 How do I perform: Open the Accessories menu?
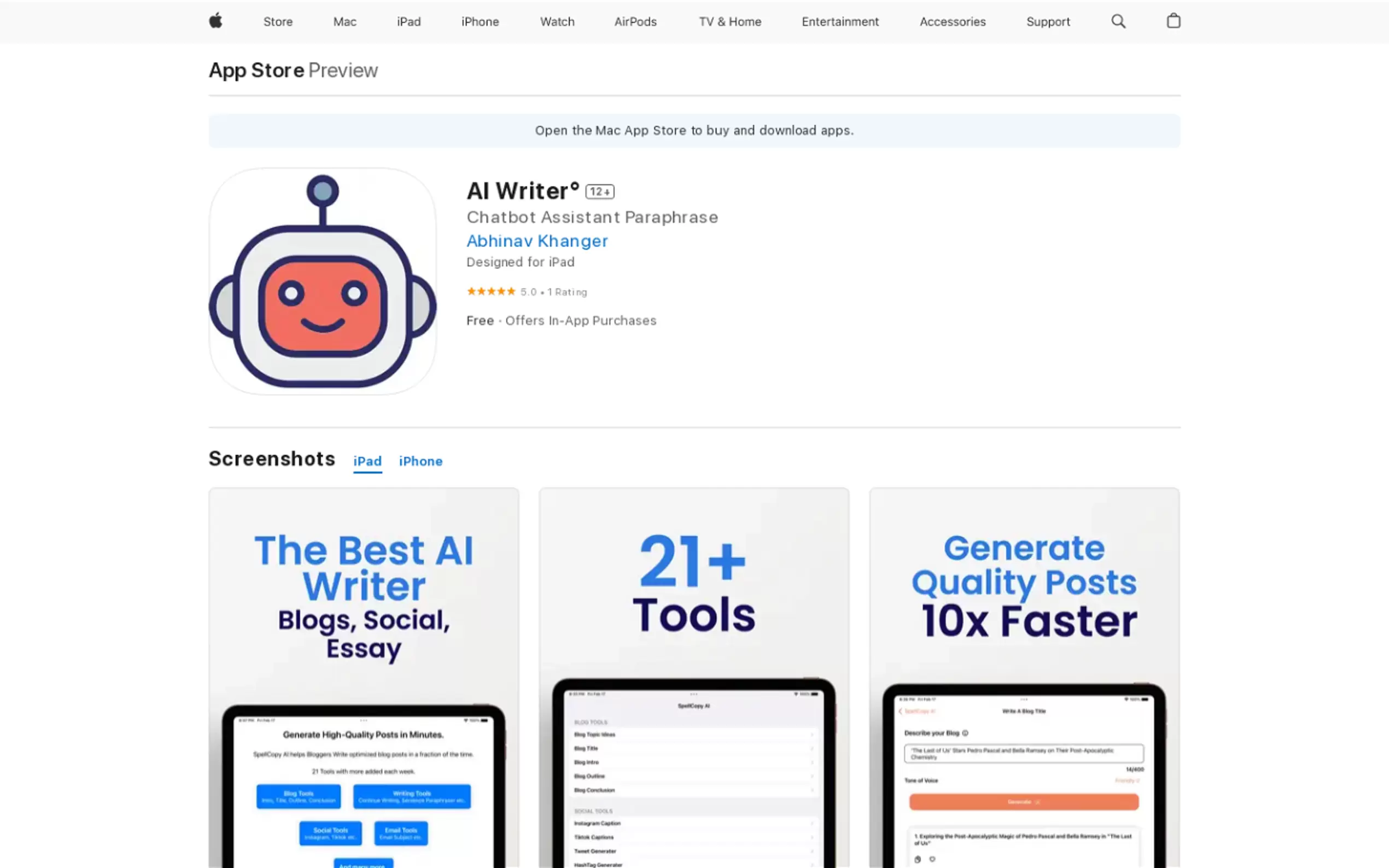[x=953, y=22]
